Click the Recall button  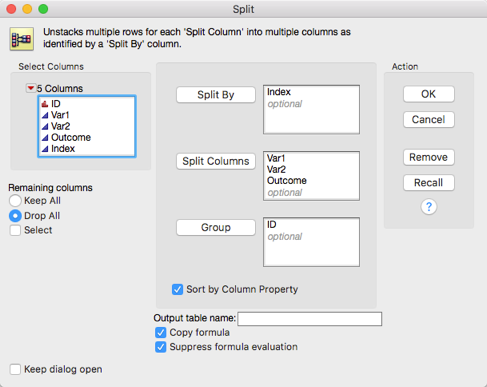(x=429, y=183)
